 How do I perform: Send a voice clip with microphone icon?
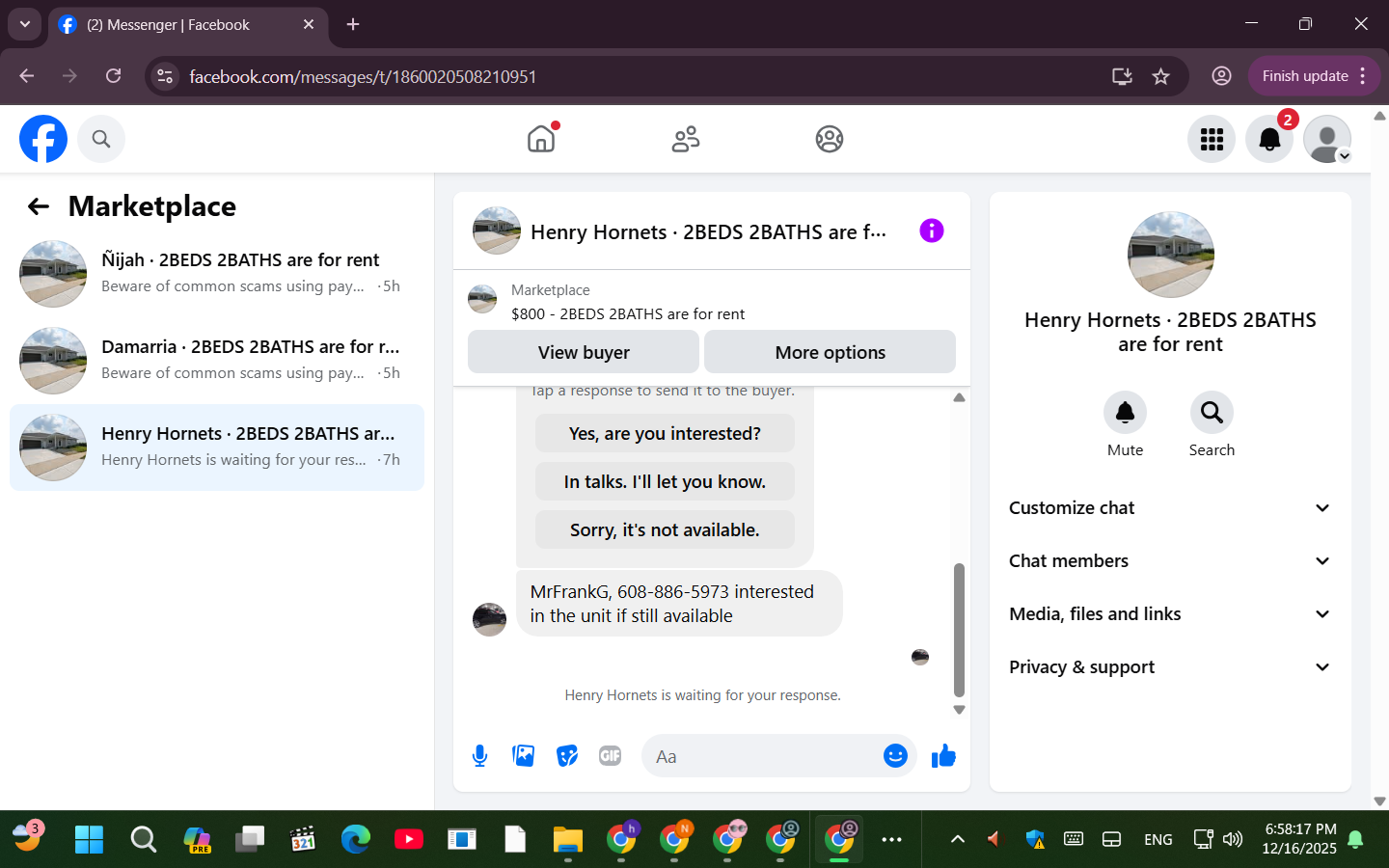click(x=480, y=756)
